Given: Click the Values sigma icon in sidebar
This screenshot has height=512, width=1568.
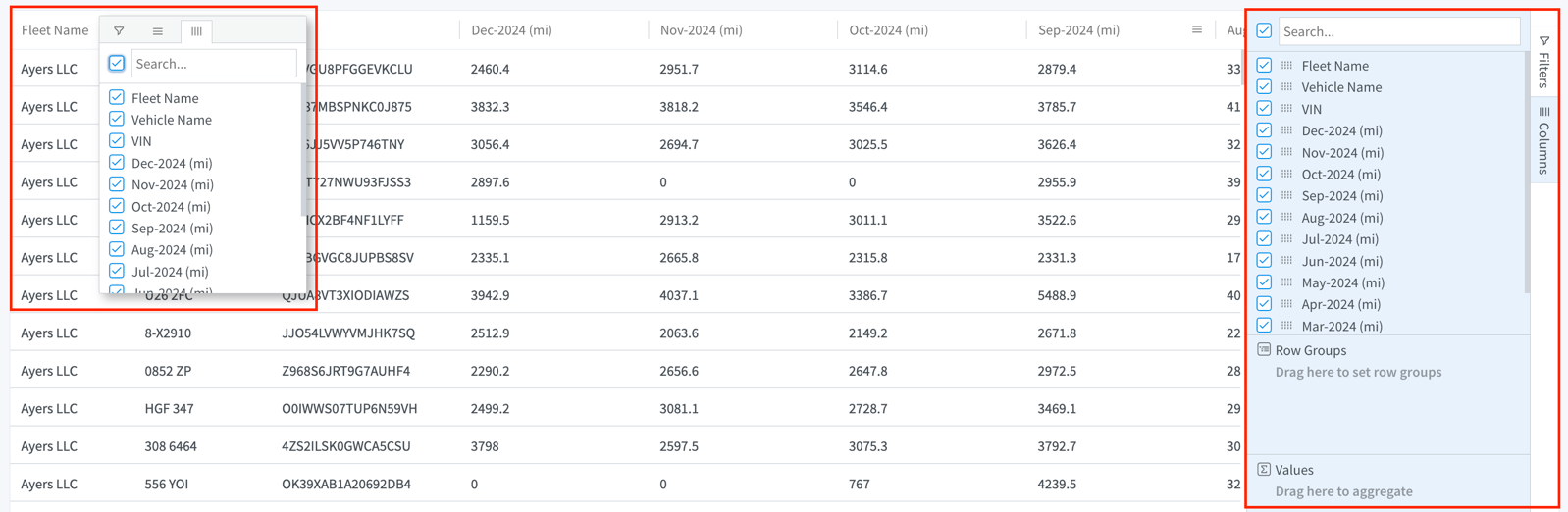Looking at the screenshot, I should tap(1264, 469).
